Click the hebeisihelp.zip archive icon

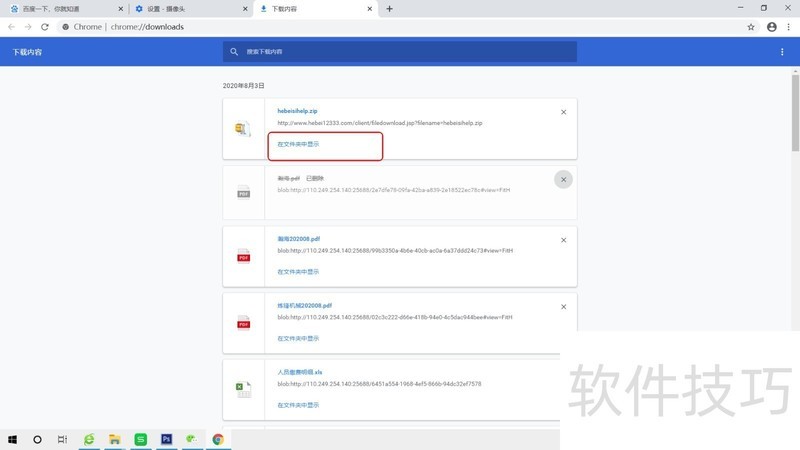243,129
